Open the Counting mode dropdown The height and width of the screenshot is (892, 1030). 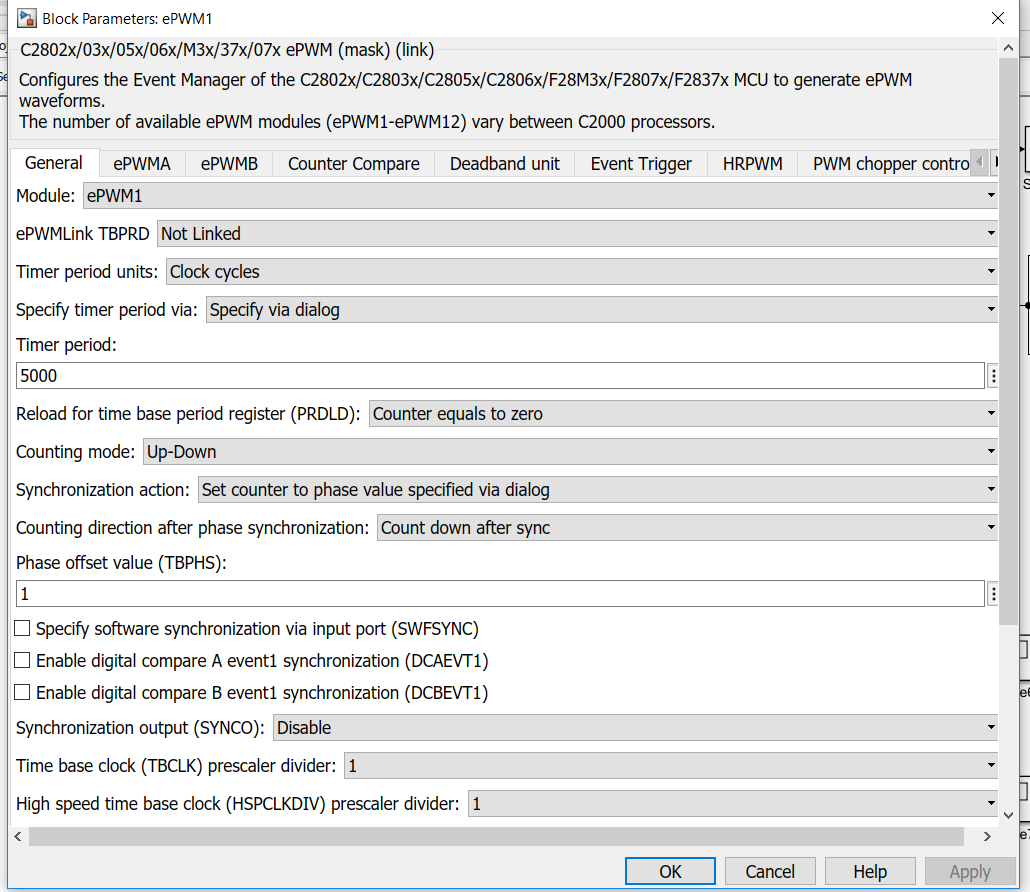pyautogui.click(x=570, y=452)
